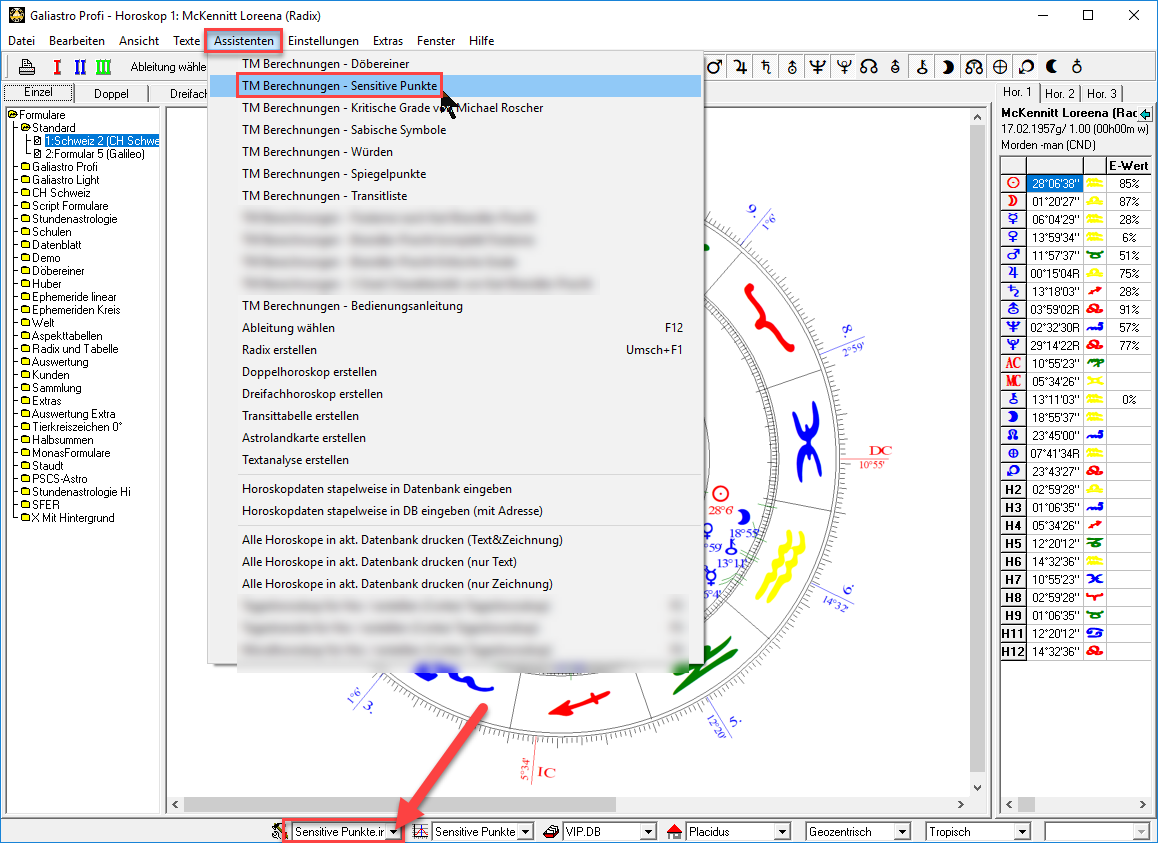Click the Sun position cell 28°06'38''
The height and width of the screenshot is (843, 1158).
[x=1055, y=183]
